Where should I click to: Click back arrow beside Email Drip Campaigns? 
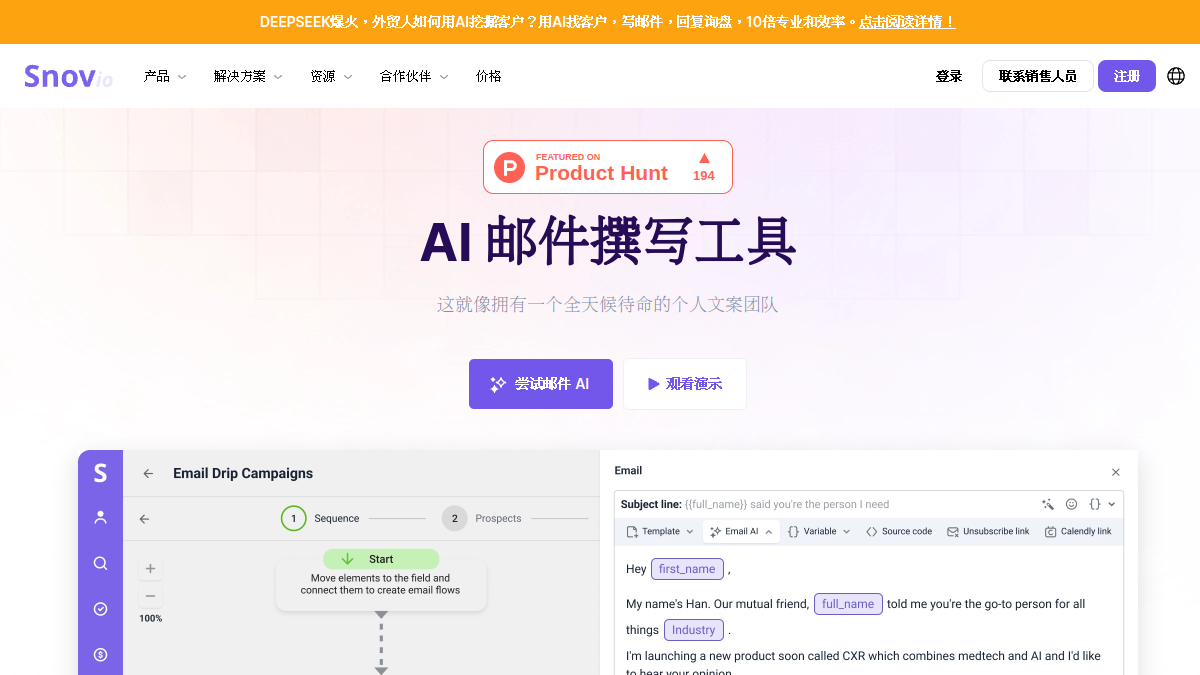point(148,474)
